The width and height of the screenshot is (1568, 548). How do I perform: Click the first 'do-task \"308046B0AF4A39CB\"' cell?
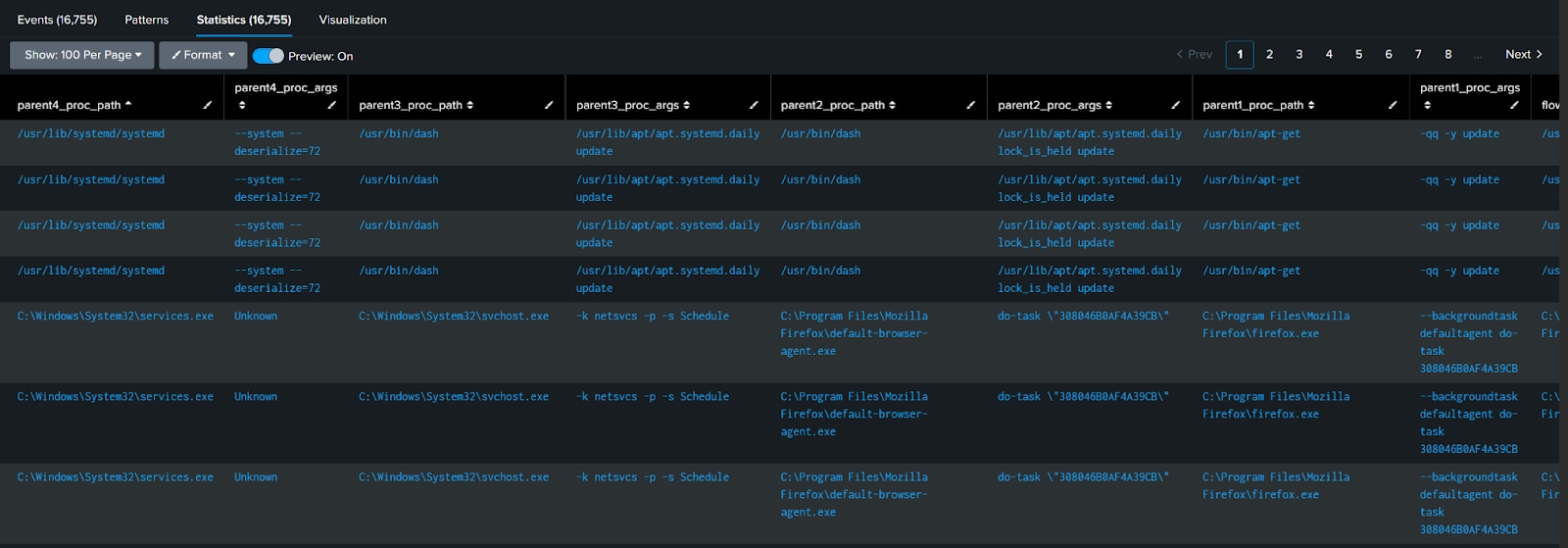point(1083,316)
